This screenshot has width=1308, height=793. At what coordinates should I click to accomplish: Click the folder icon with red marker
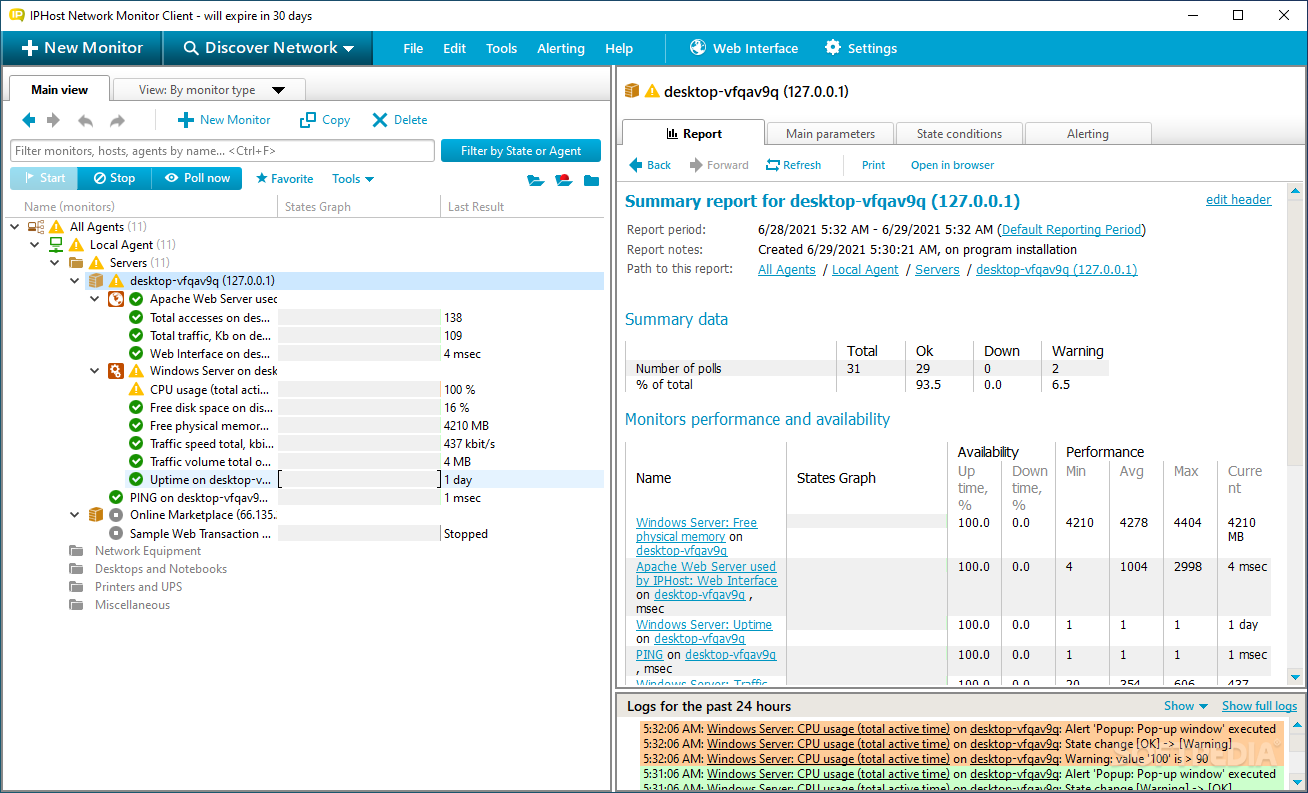(x=564, y=180)
